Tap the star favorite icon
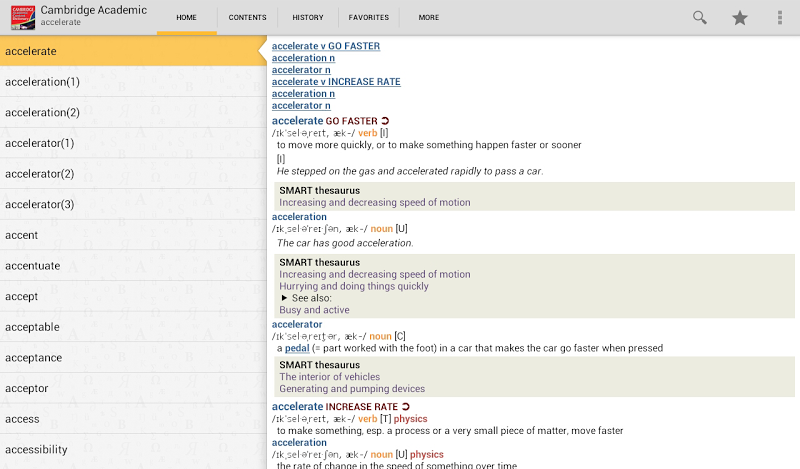The height and width of the screenshot is (469, 800). (739, 17)
